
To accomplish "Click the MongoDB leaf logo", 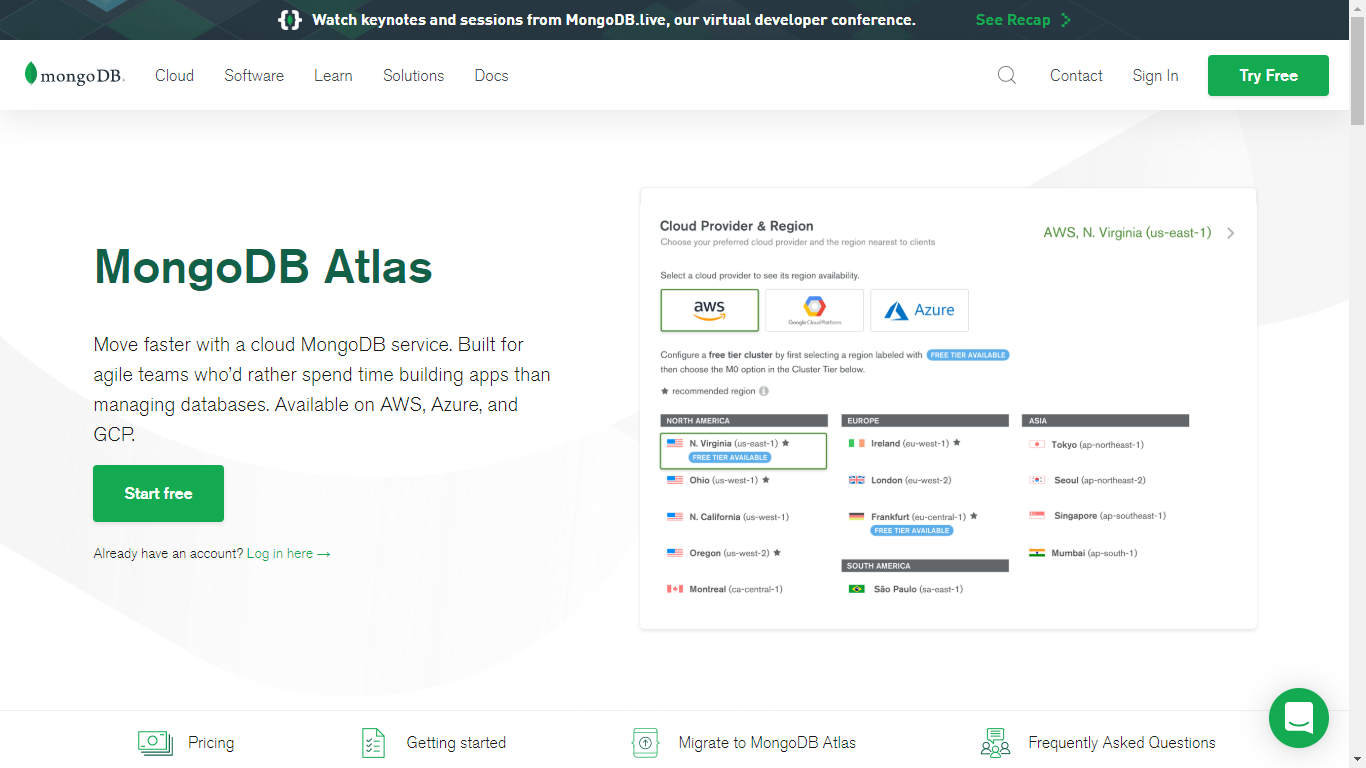I will (x=75, y=75).
